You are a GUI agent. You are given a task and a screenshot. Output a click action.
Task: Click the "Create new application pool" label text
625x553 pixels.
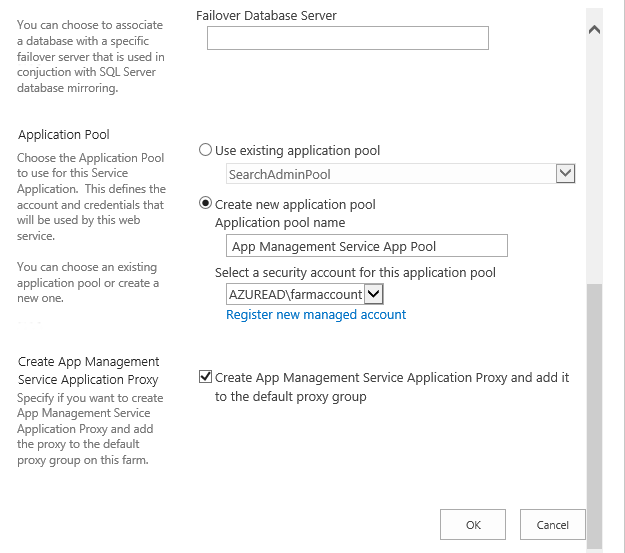[295, 205]
